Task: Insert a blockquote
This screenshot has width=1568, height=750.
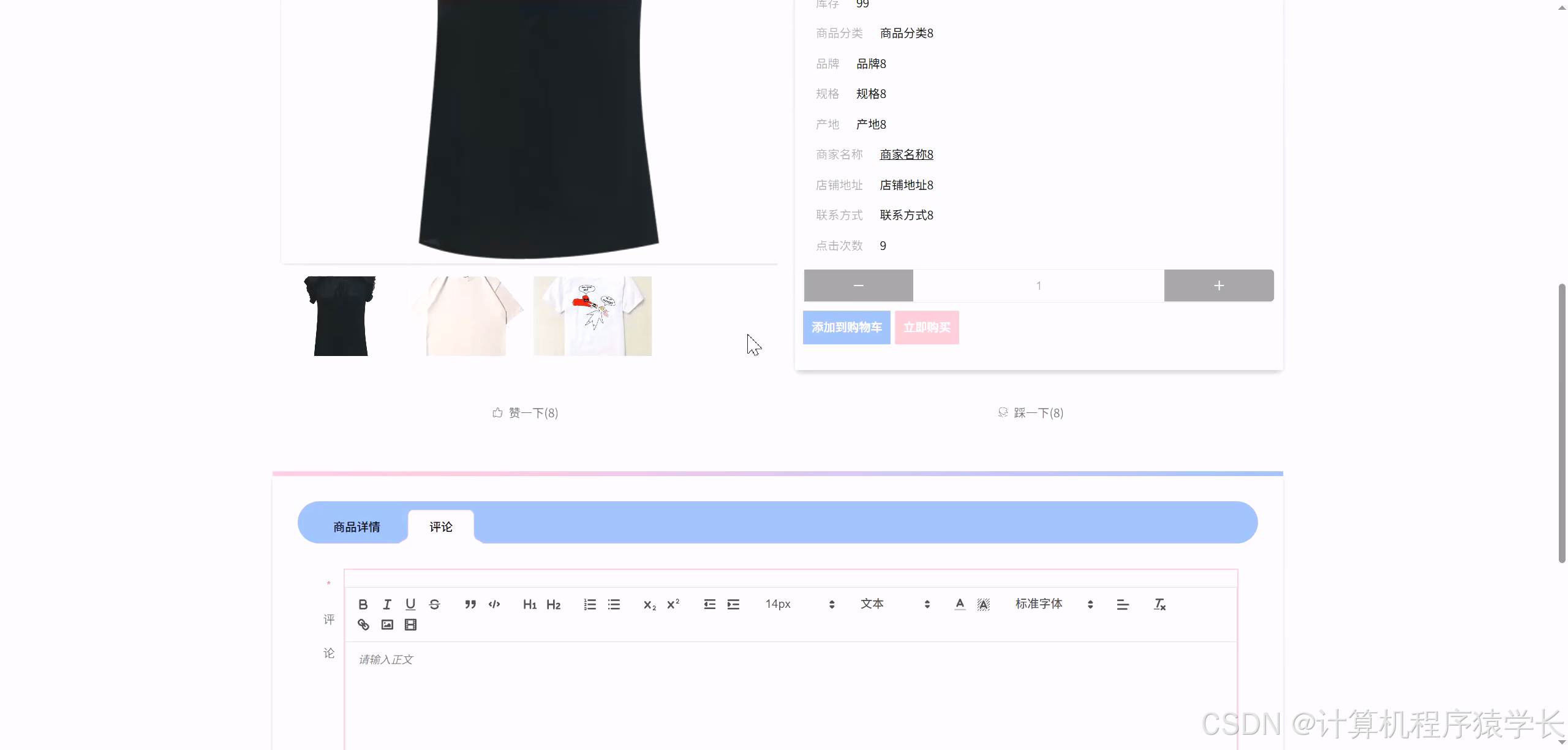Action: [x=470, y=604]
